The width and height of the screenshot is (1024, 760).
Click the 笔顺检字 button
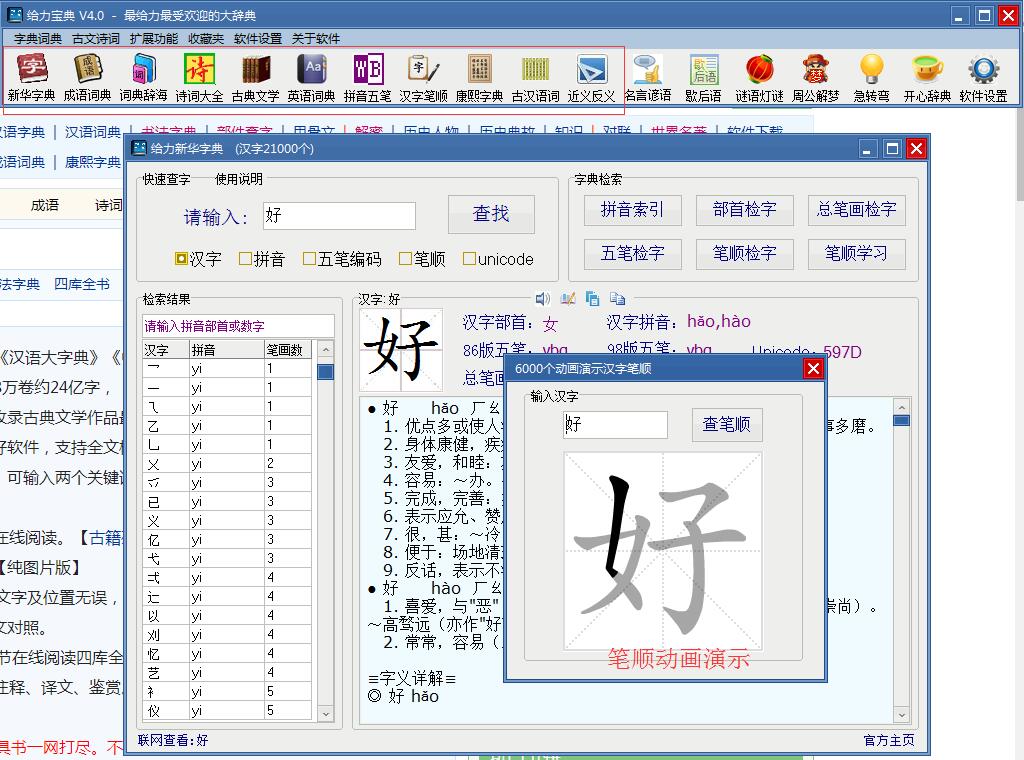[744, 254]
